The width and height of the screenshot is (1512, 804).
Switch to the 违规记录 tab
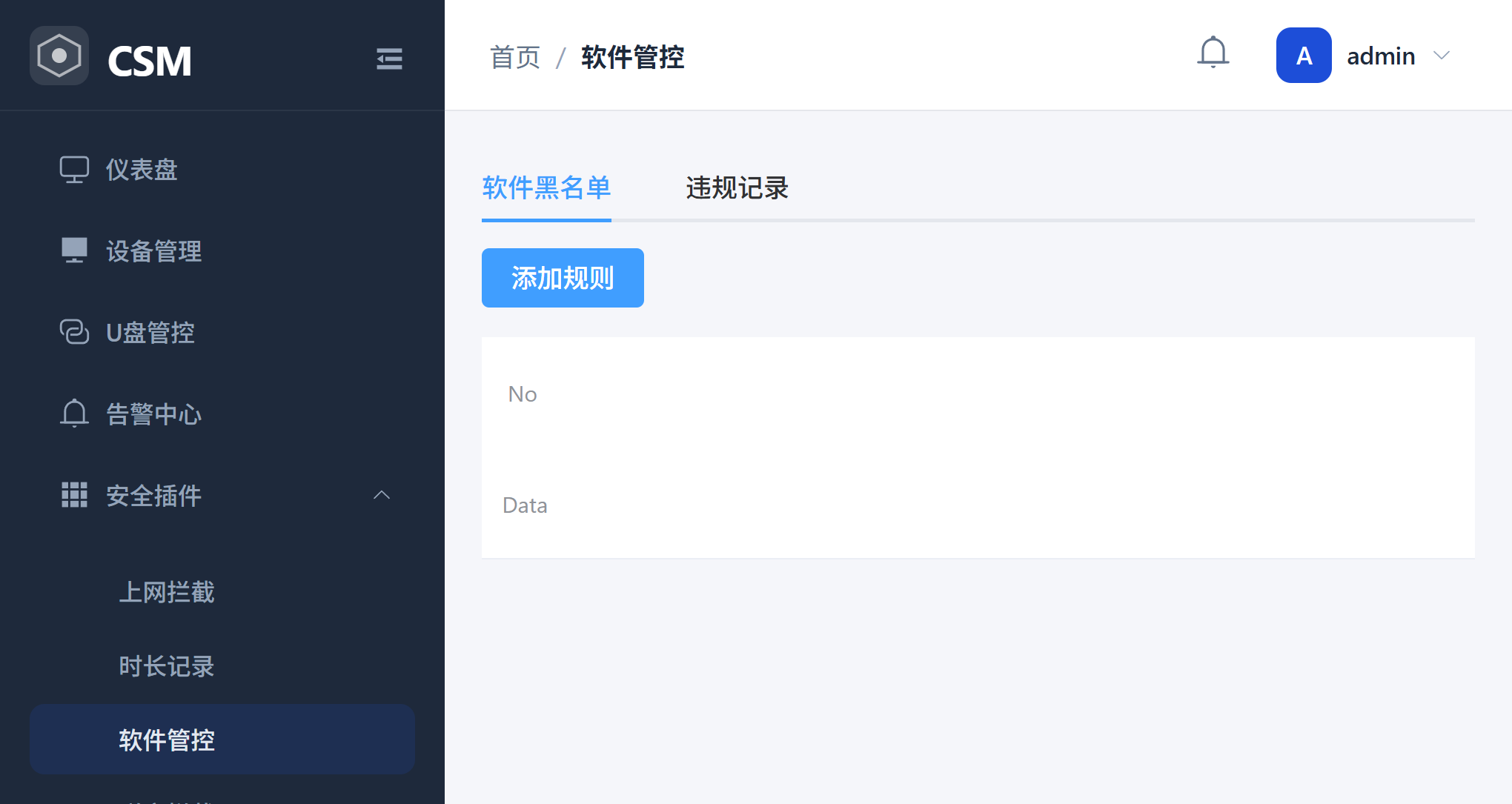click(x=737, y=188)
